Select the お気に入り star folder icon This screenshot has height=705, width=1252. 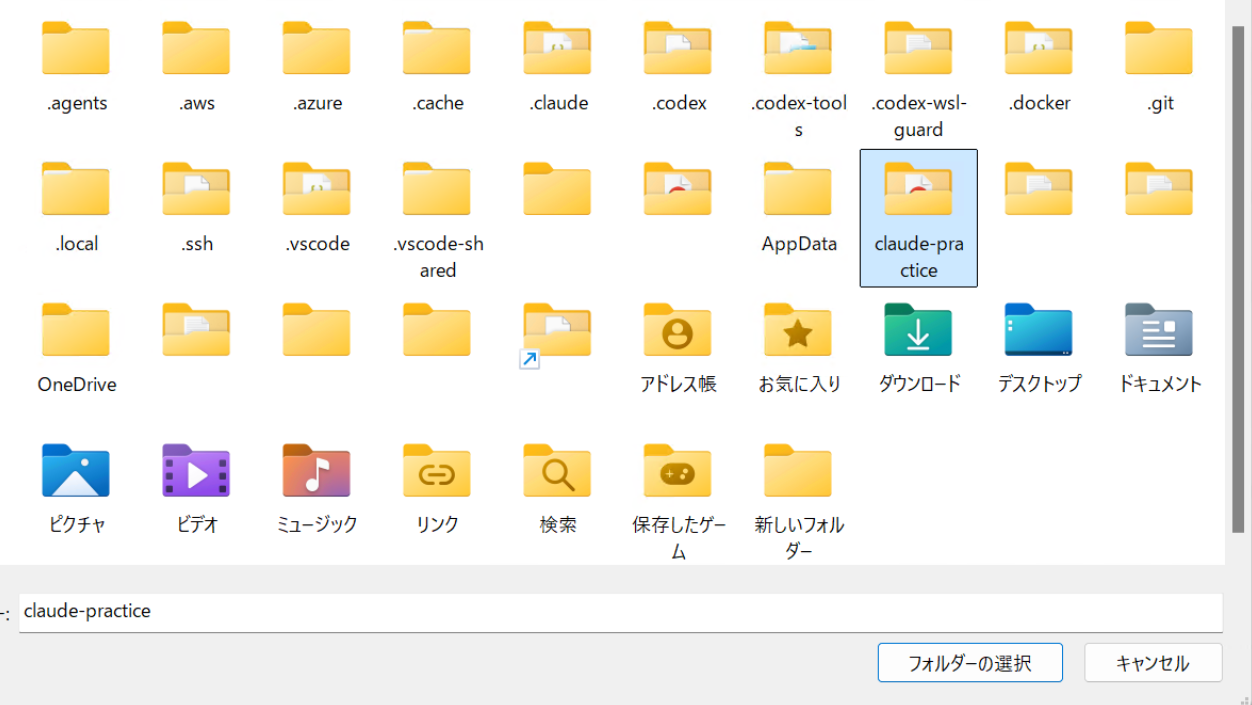click(x=798, y=330)
